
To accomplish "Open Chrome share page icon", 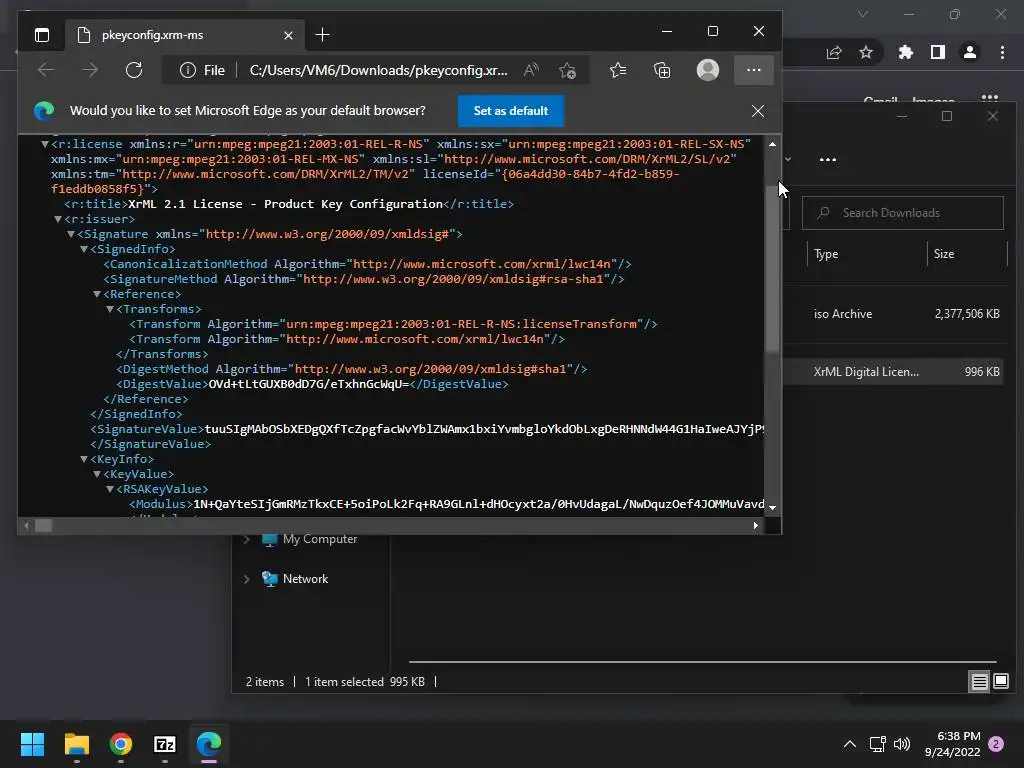I will pyautogui.click(x=834, y=53).
